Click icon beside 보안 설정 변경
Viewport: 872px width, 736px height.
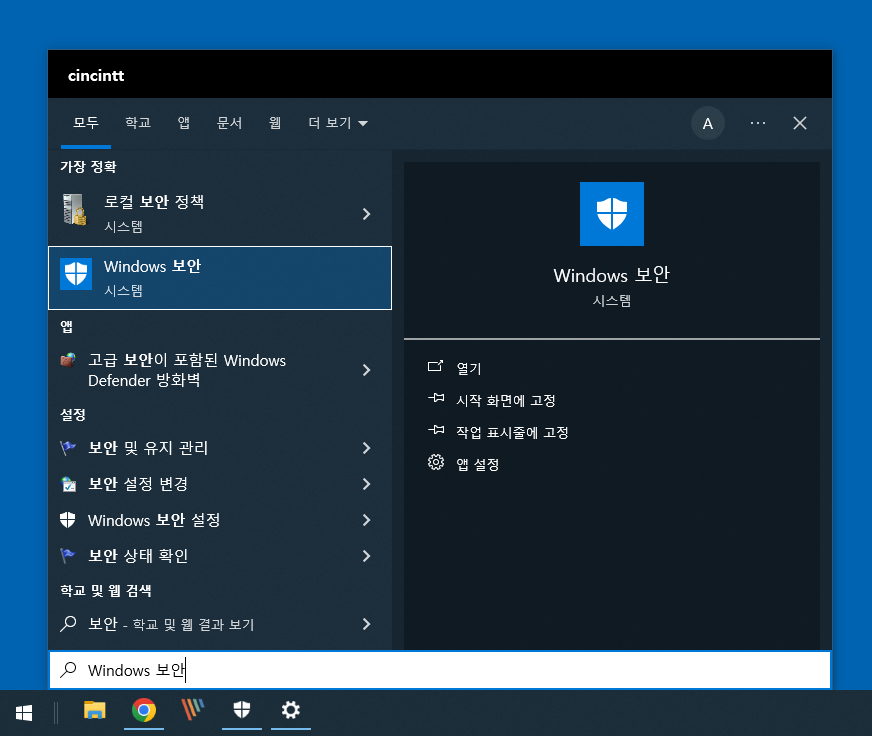coord(68,484)
